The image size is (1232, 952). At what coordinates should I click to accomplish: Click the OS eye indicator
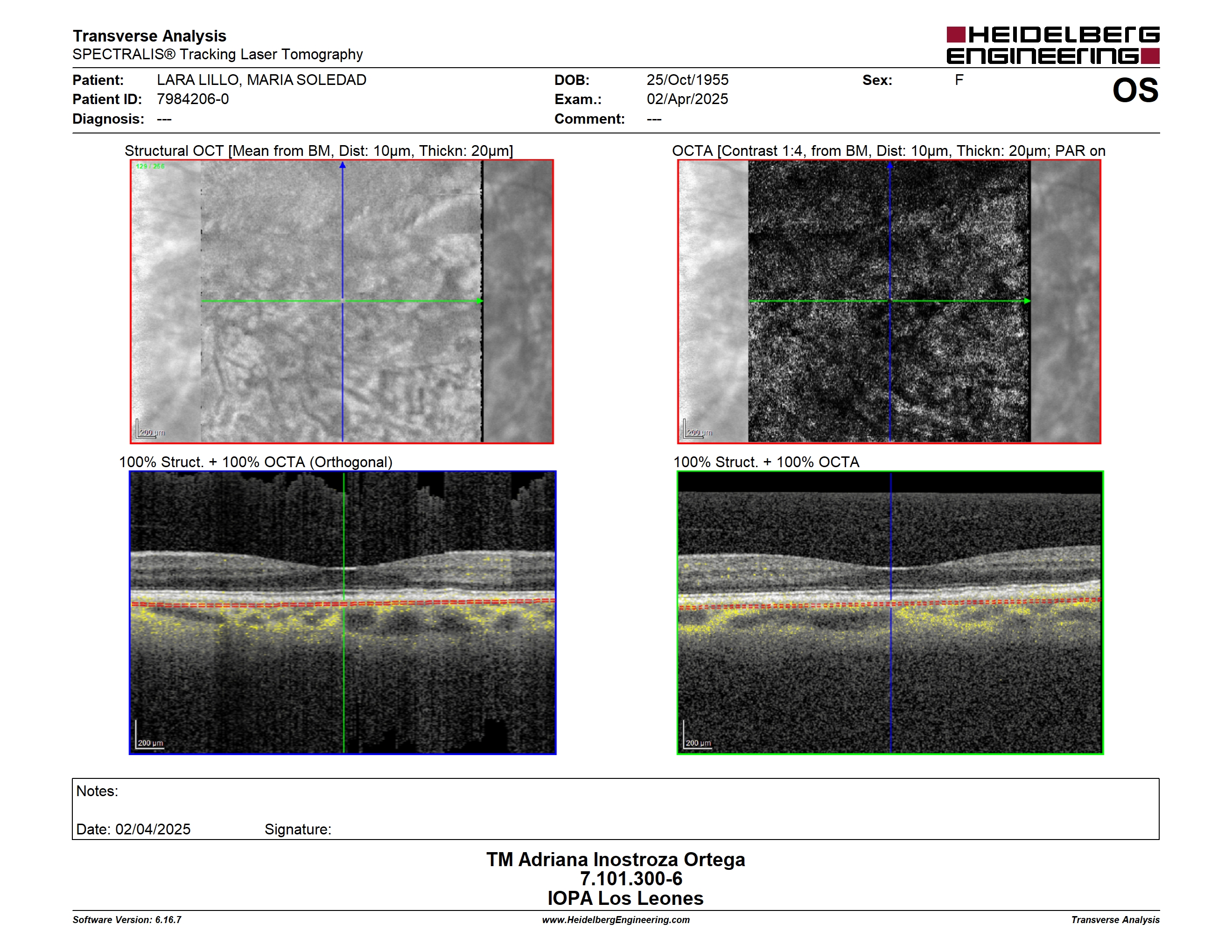pos(1135,90)
